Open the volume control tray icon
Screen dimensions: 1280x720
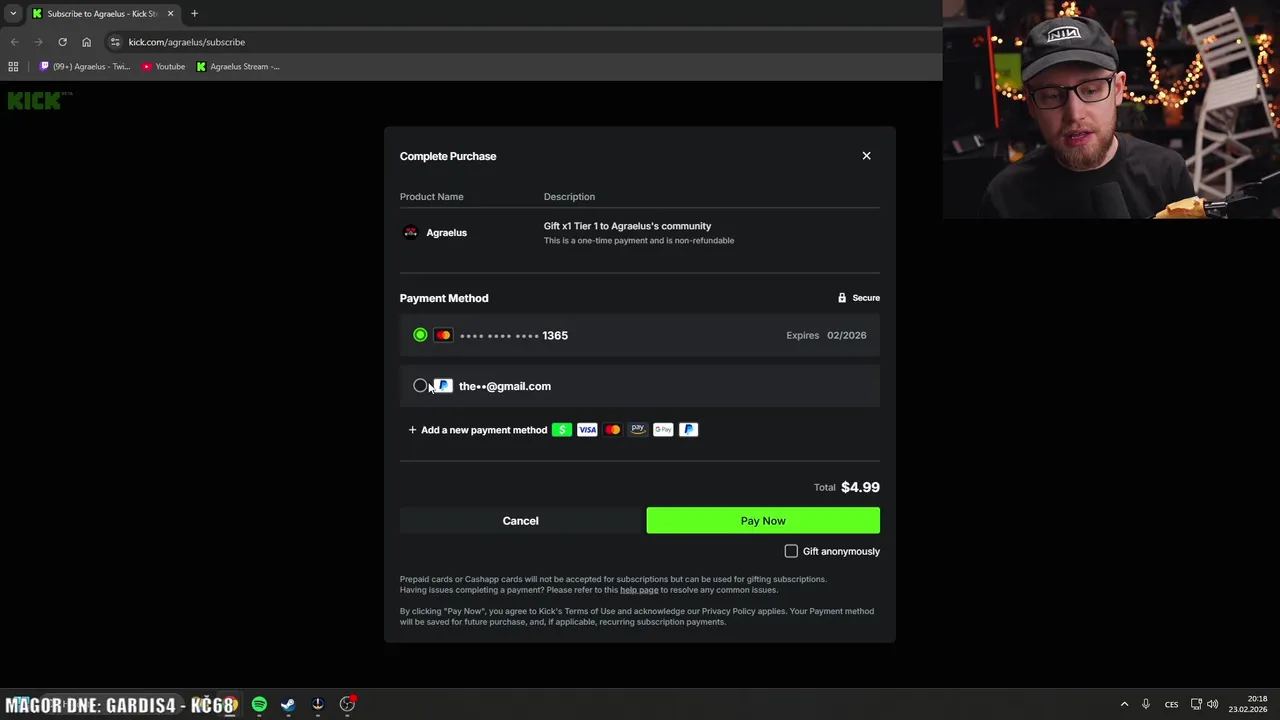coord(1213,705)
